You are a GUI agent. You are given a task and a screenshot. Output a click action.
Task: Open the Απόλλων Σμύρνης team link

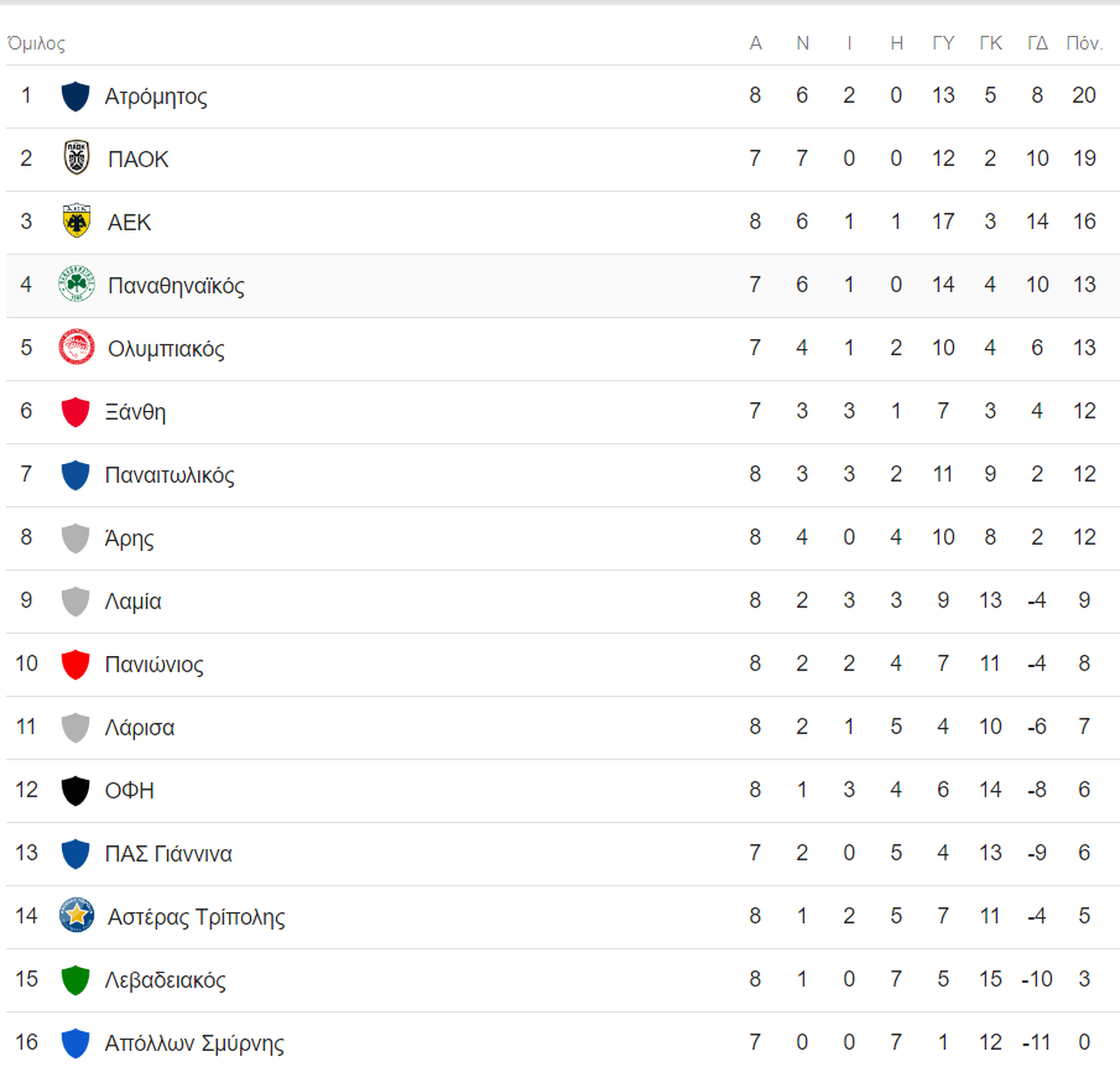point(195,1043)
